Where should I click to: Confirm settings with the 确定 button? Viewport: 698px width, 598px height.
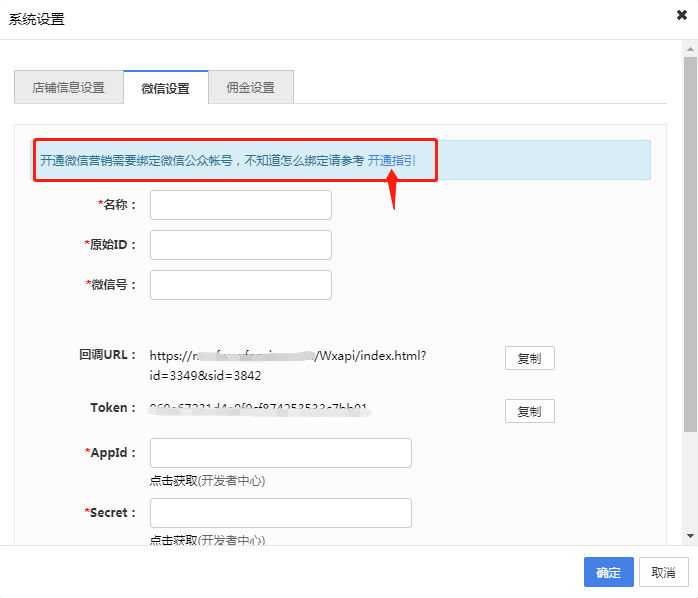608,572
